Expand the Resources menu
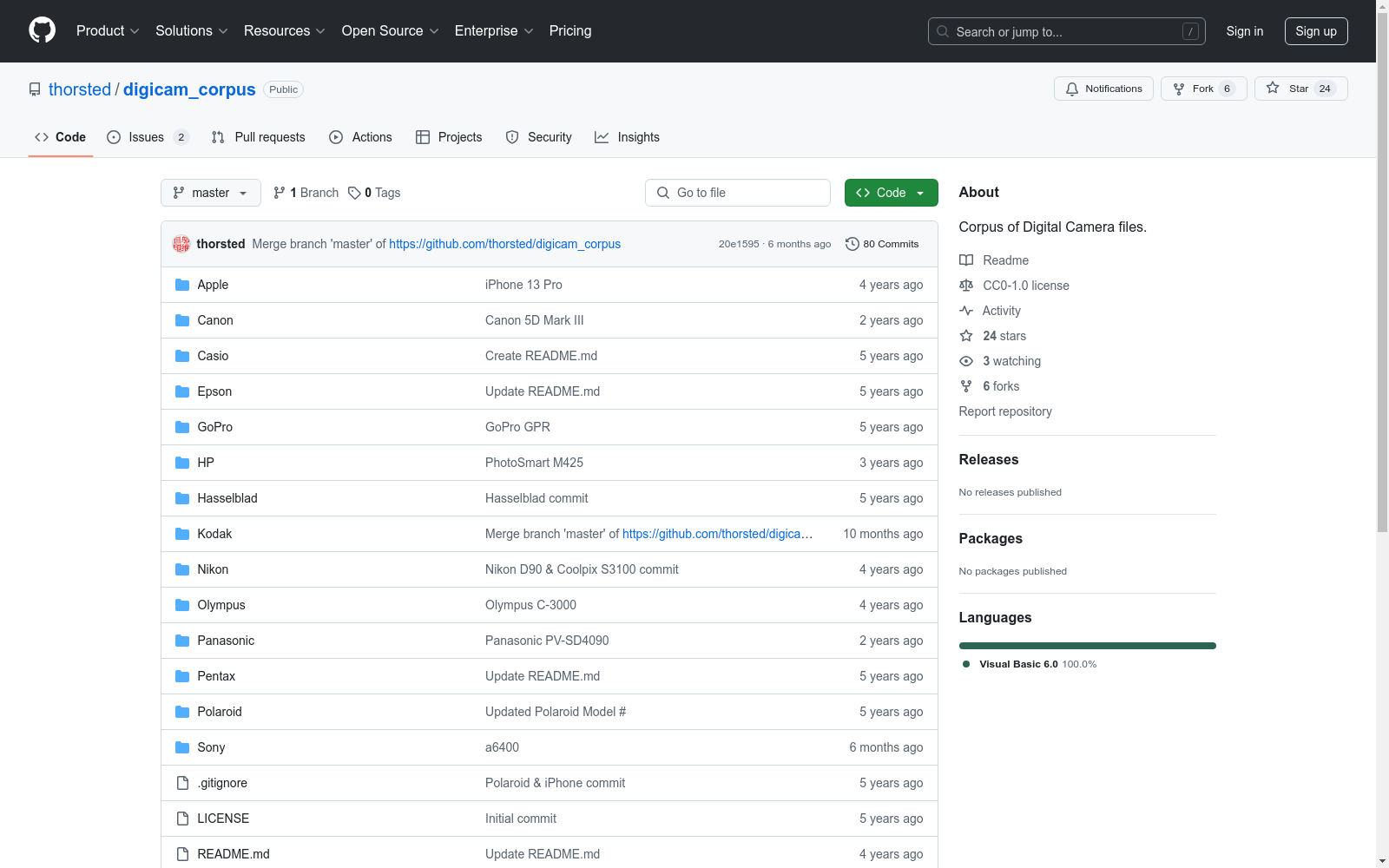 285,31
